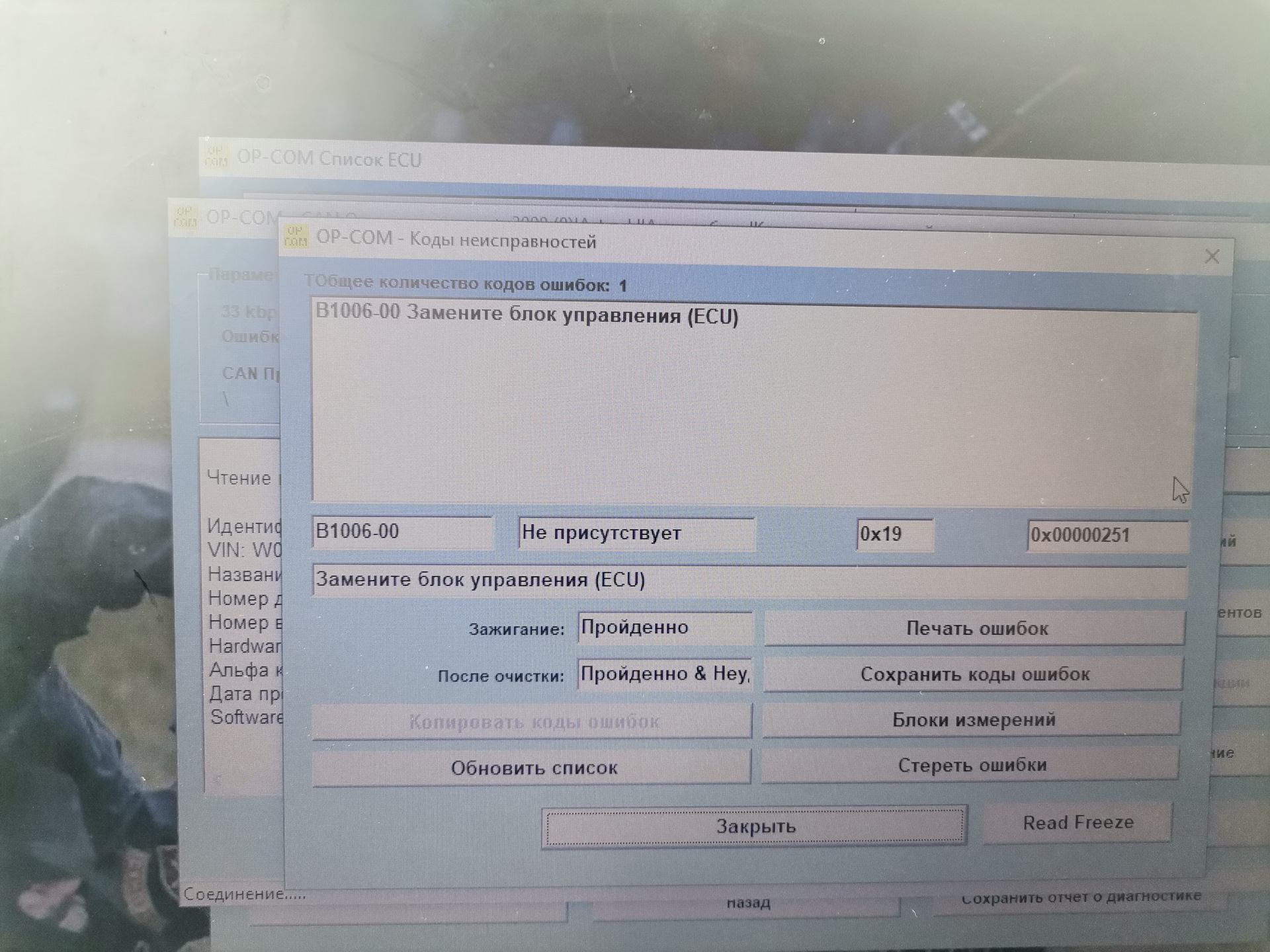
Task: Click the 0x00000251 value field
Action: [1107, 535]
